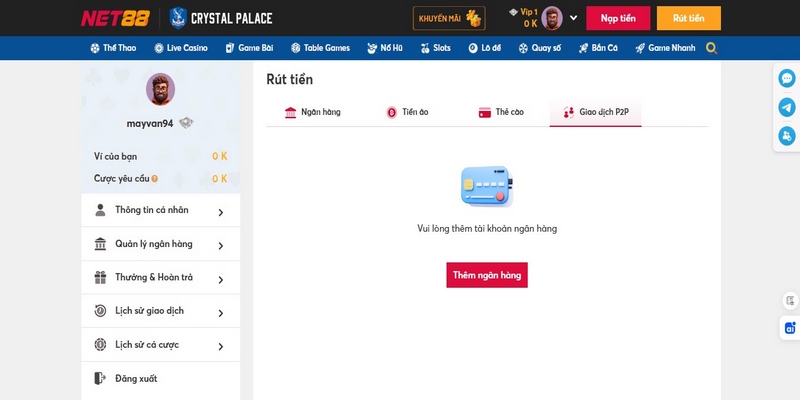Open the AI assistant icon

coord(790,328)
